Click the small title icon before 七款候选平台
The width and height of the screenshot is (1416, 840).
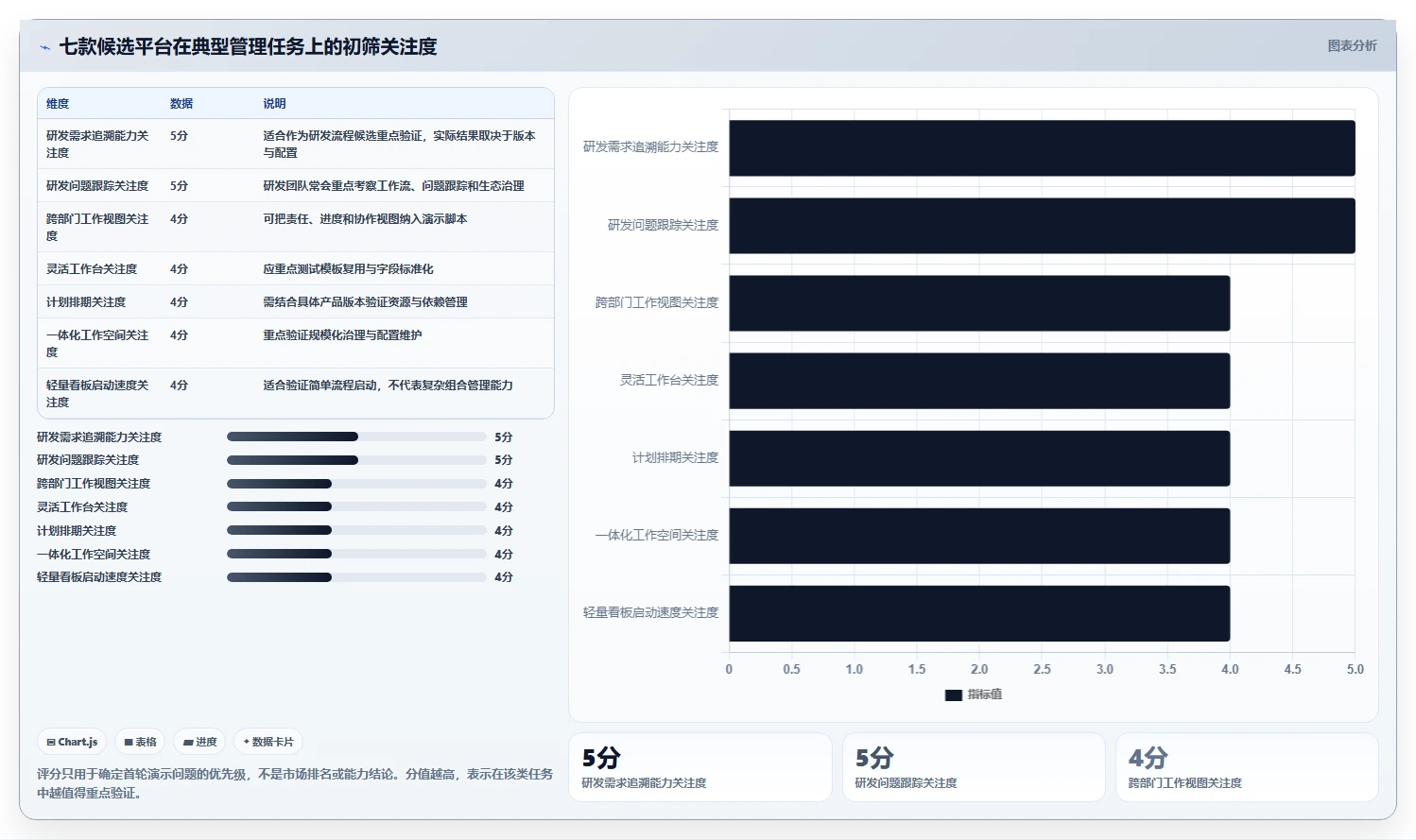[44, 47]
